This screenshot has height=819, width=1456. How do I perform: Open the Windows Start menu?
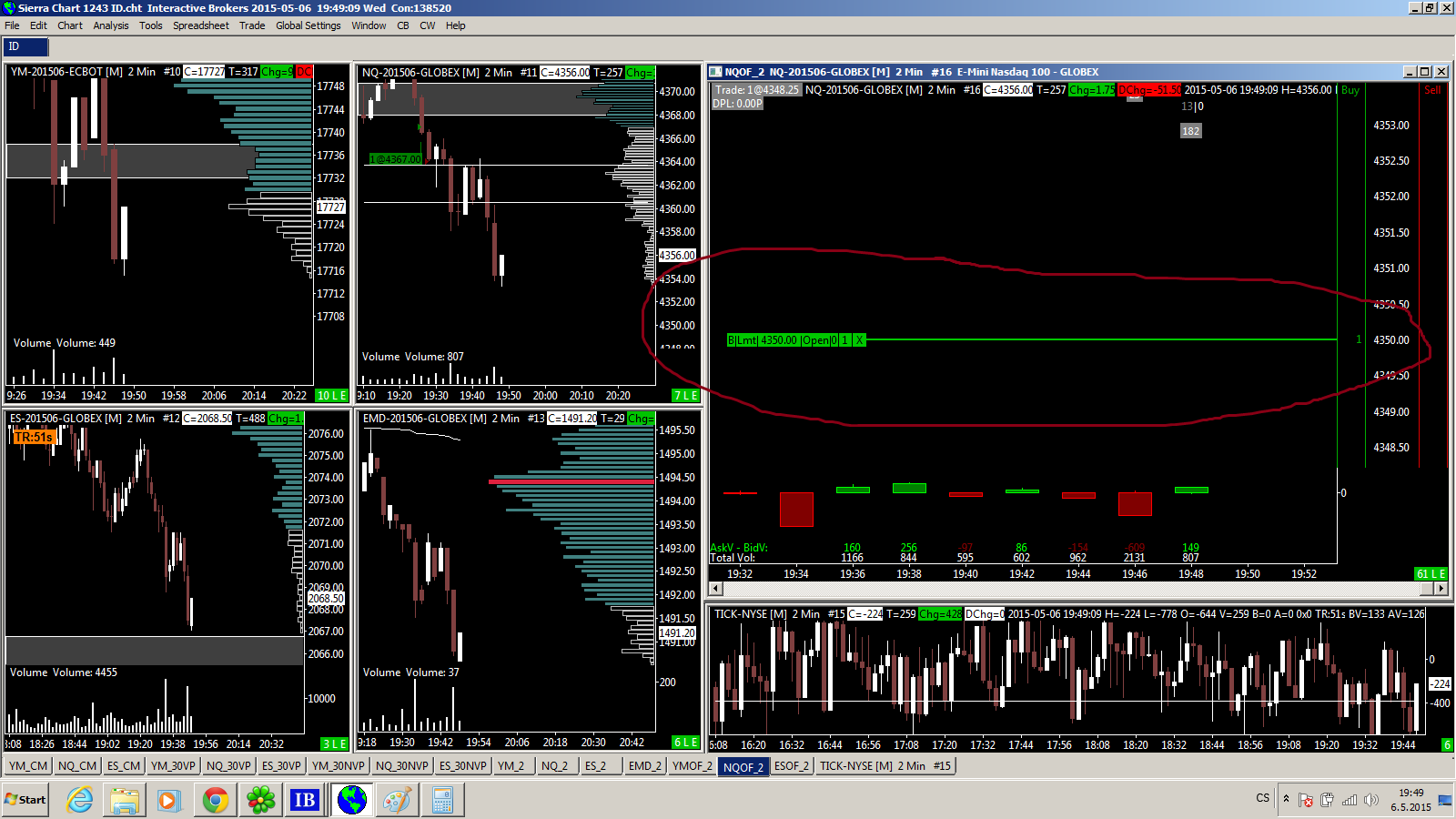click(x=25, y=800)
